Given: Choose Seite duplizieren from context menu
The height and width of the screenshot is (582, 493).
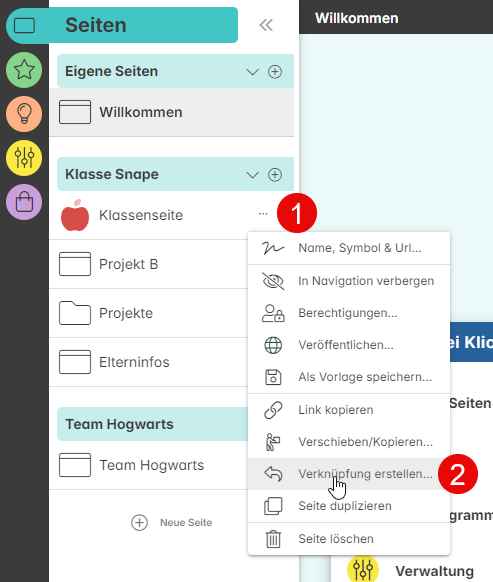Looking at the screenshot, I should point(349,506).
